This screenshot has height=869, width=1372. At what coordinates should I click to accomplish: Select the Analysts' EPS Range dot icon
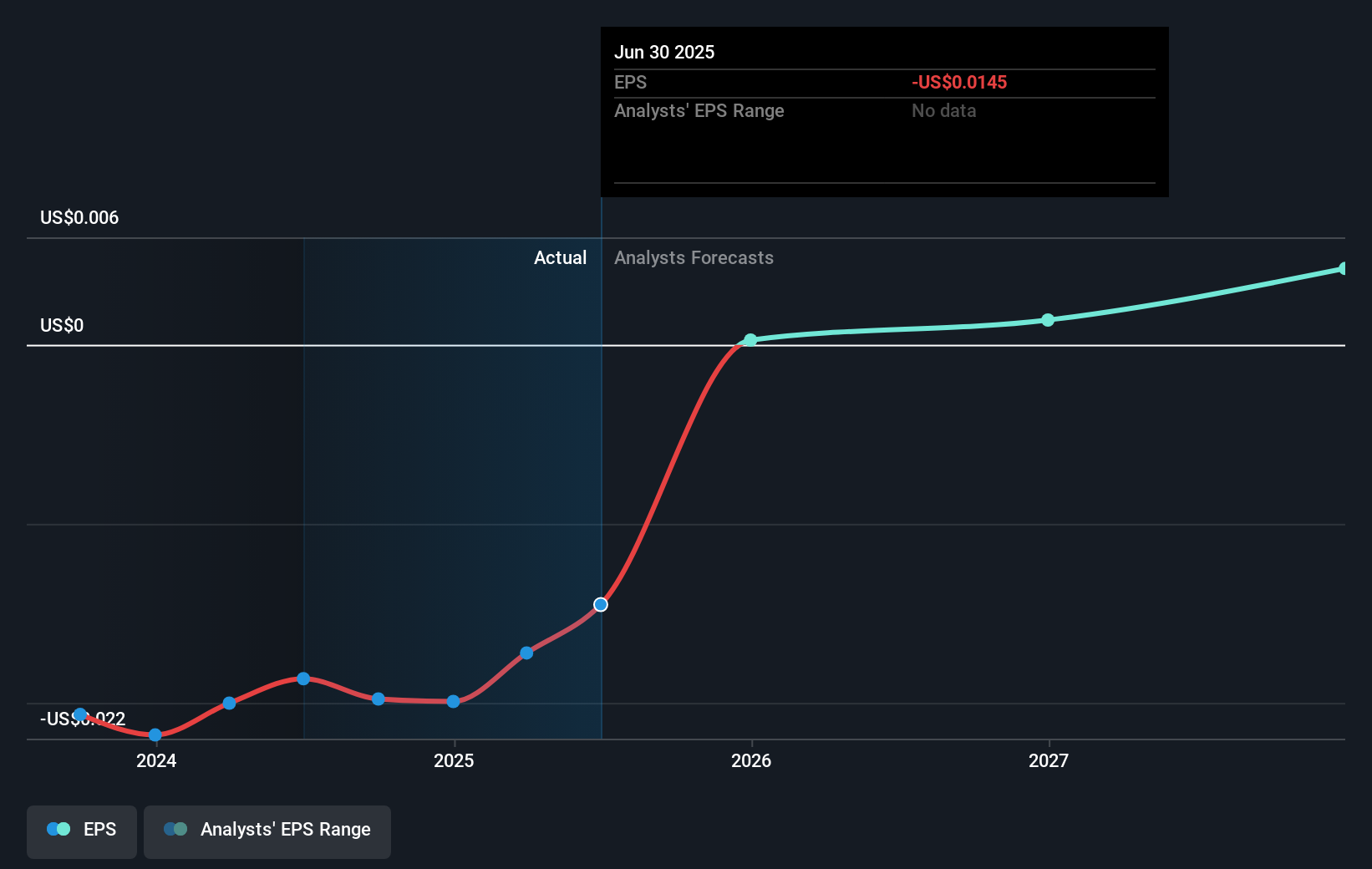pos(176,829)
